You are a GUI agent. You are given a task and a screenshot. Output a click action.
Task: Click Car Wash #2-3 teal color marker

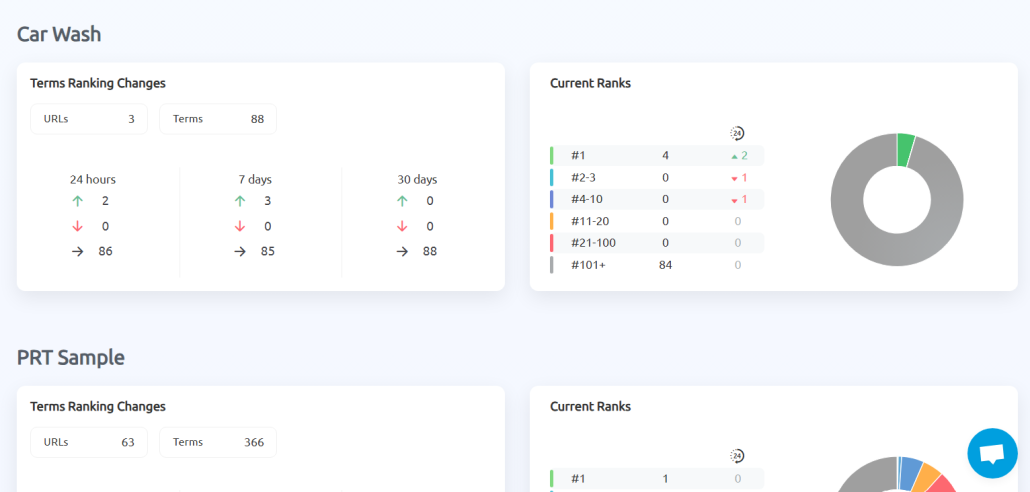(552, 177)
